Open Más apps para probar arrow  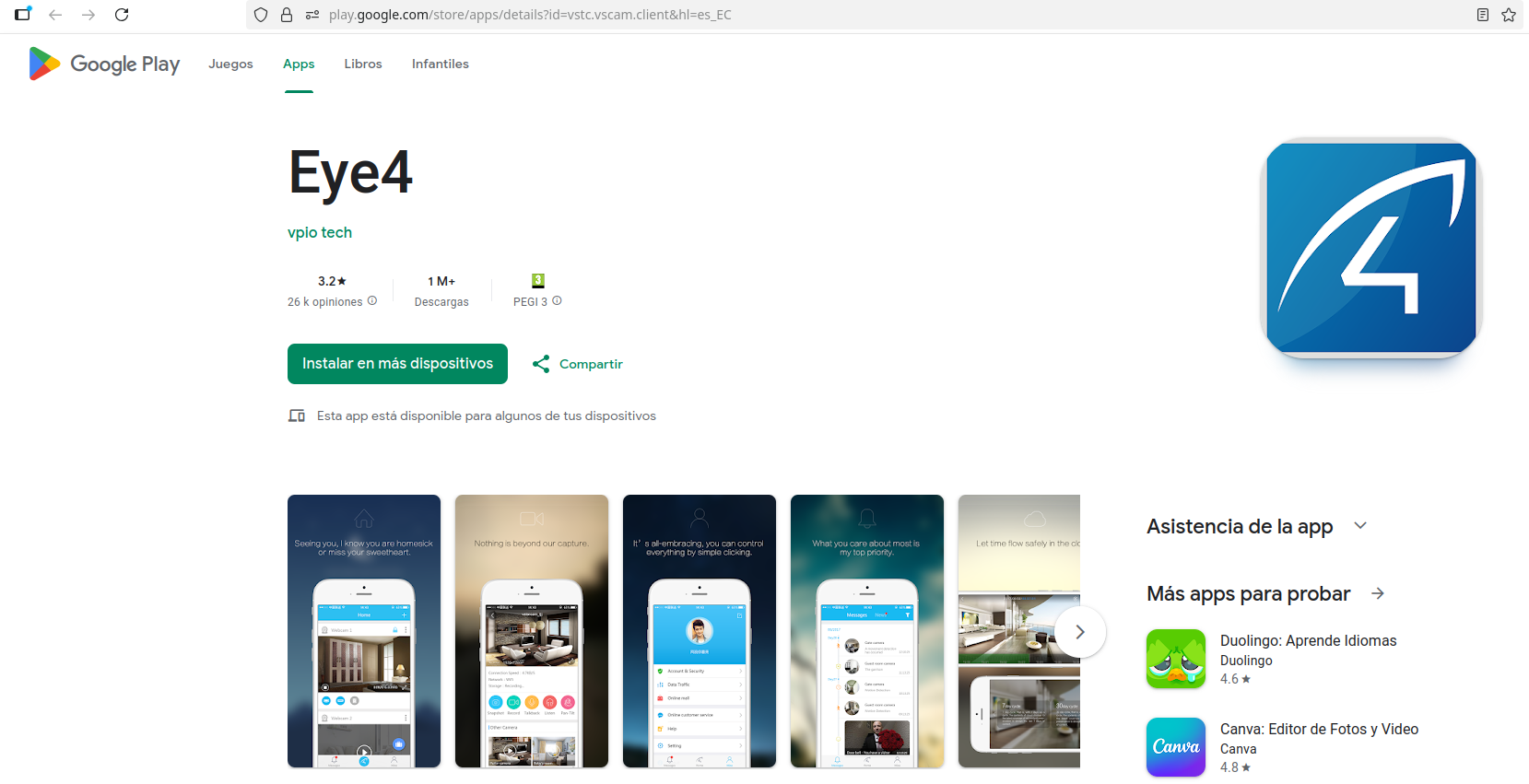[x=1377, y=593]
